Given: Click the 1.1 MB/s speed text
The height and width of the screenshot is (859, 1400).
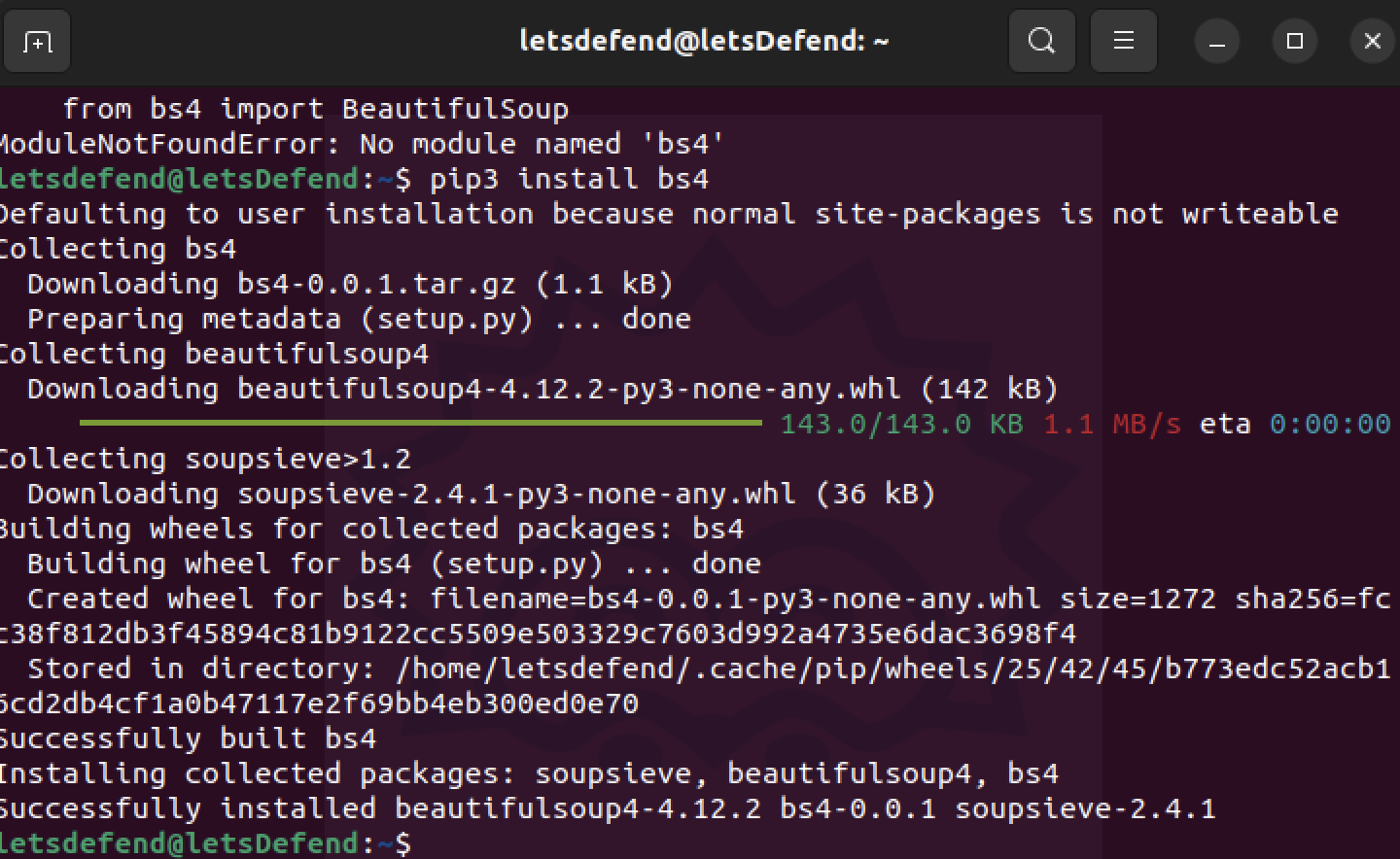Looking at the screenshot, I should 1112,424.
